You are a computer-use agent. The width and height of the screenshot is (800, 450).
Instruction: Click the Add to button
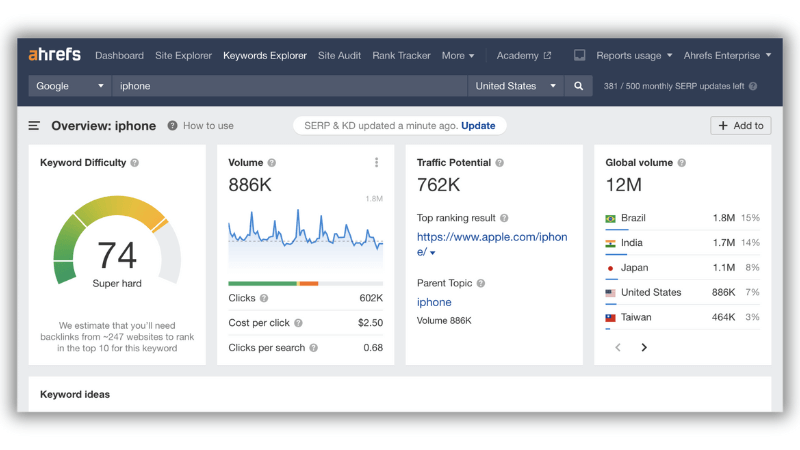click(x=740, y=126)
